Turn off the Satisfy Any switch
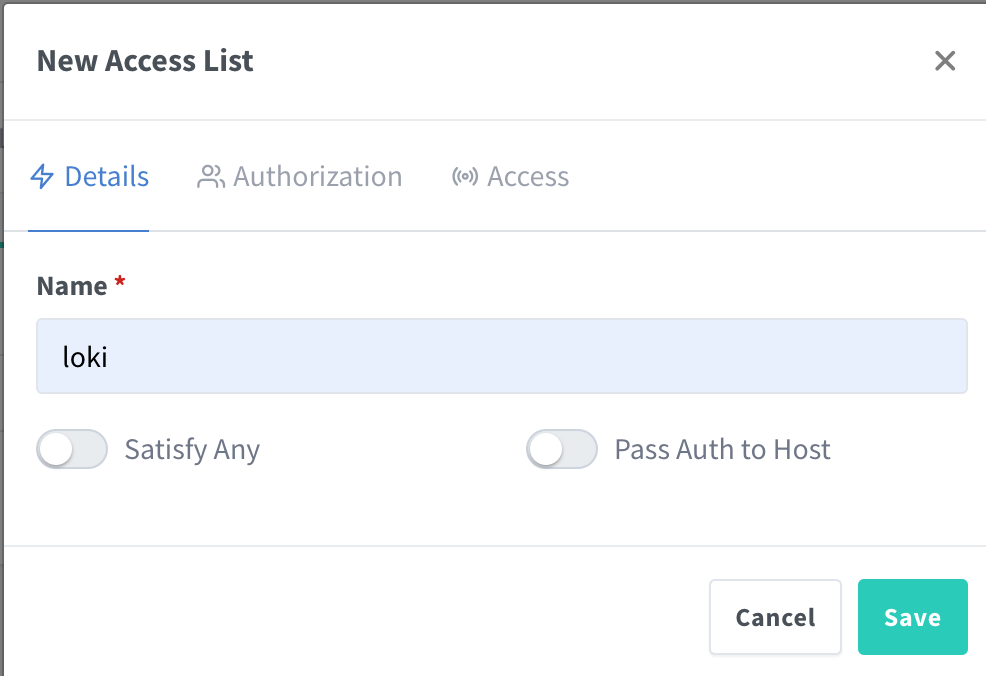The width and height of the screenshot is (986, 676). 71,449
